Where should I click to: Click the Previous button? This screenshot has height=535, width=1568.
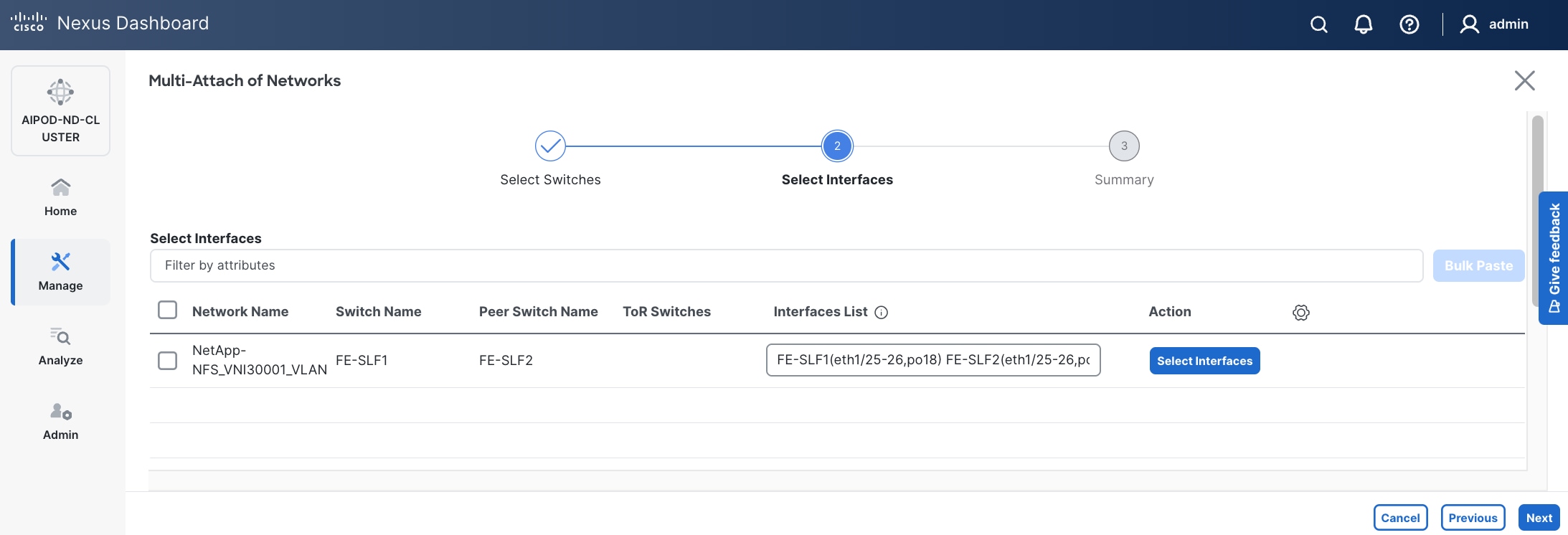point(1473,518)
